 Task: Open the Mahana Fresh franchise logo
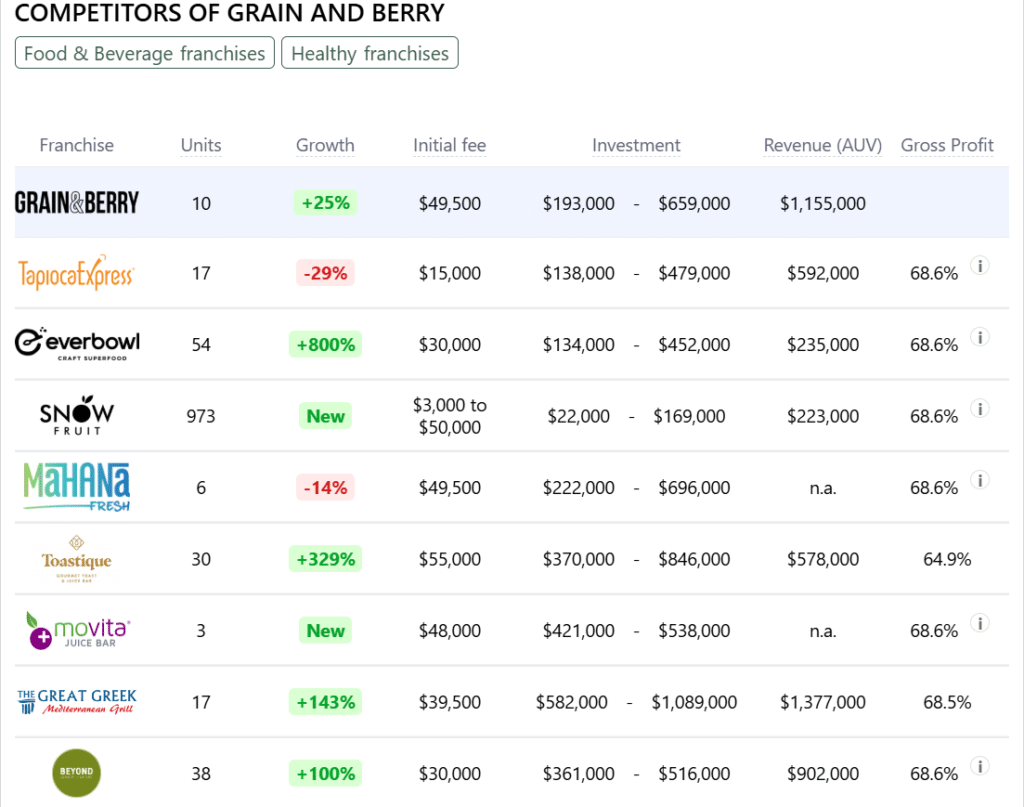pos(76,487)
